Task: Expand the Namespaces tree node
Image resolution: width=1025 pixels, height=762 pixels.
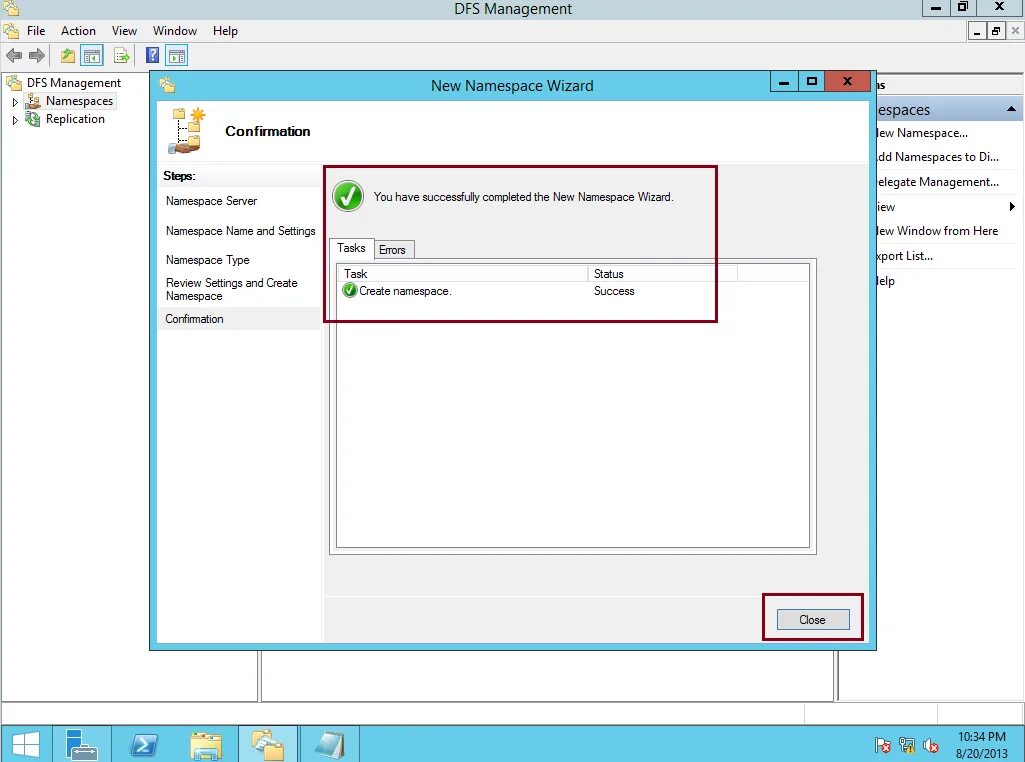Action: (15, 102)
